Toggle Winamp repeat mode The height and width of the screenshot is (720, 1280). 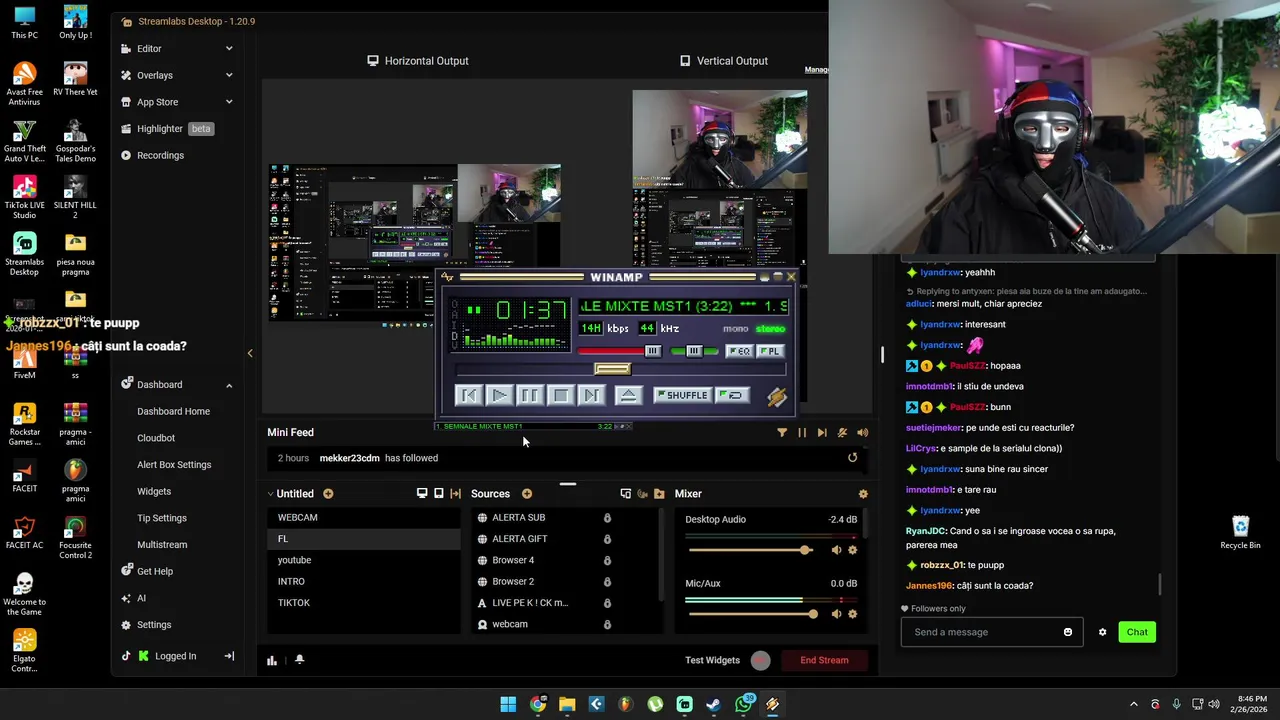[x=734, y=395]
